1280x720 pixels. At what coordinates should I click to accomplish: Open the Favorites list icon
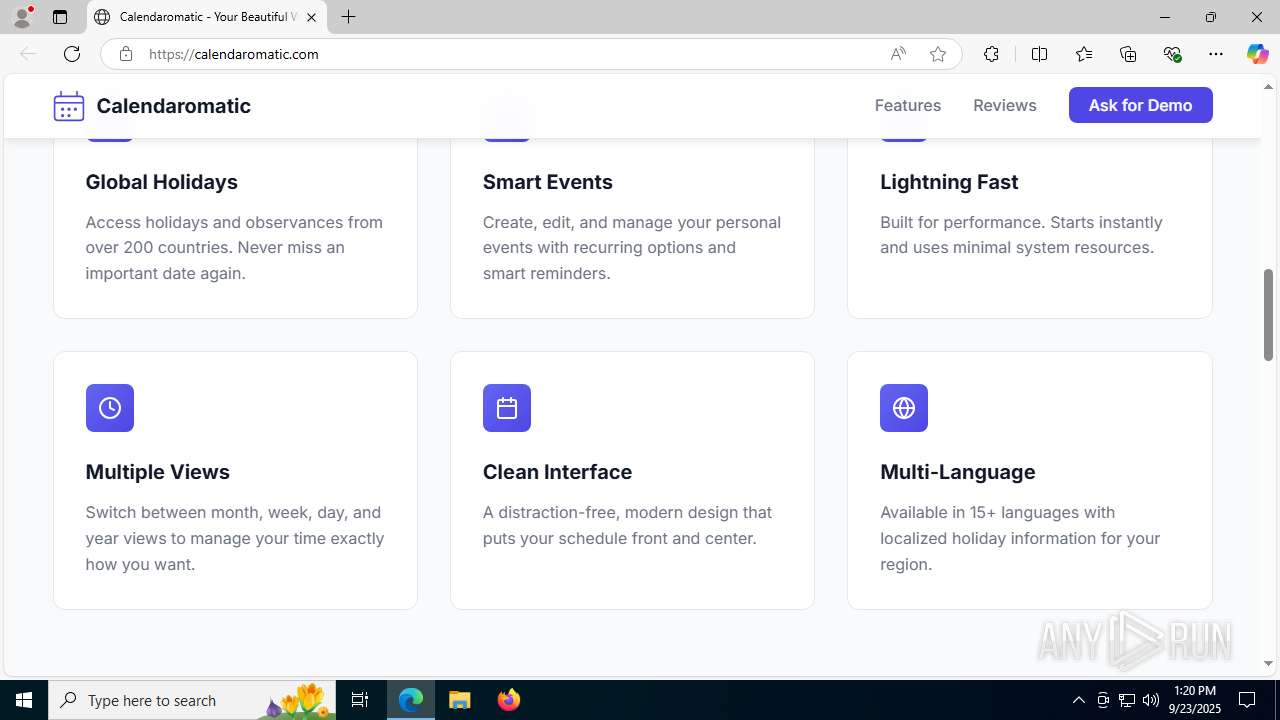(x=1084, y=54)
